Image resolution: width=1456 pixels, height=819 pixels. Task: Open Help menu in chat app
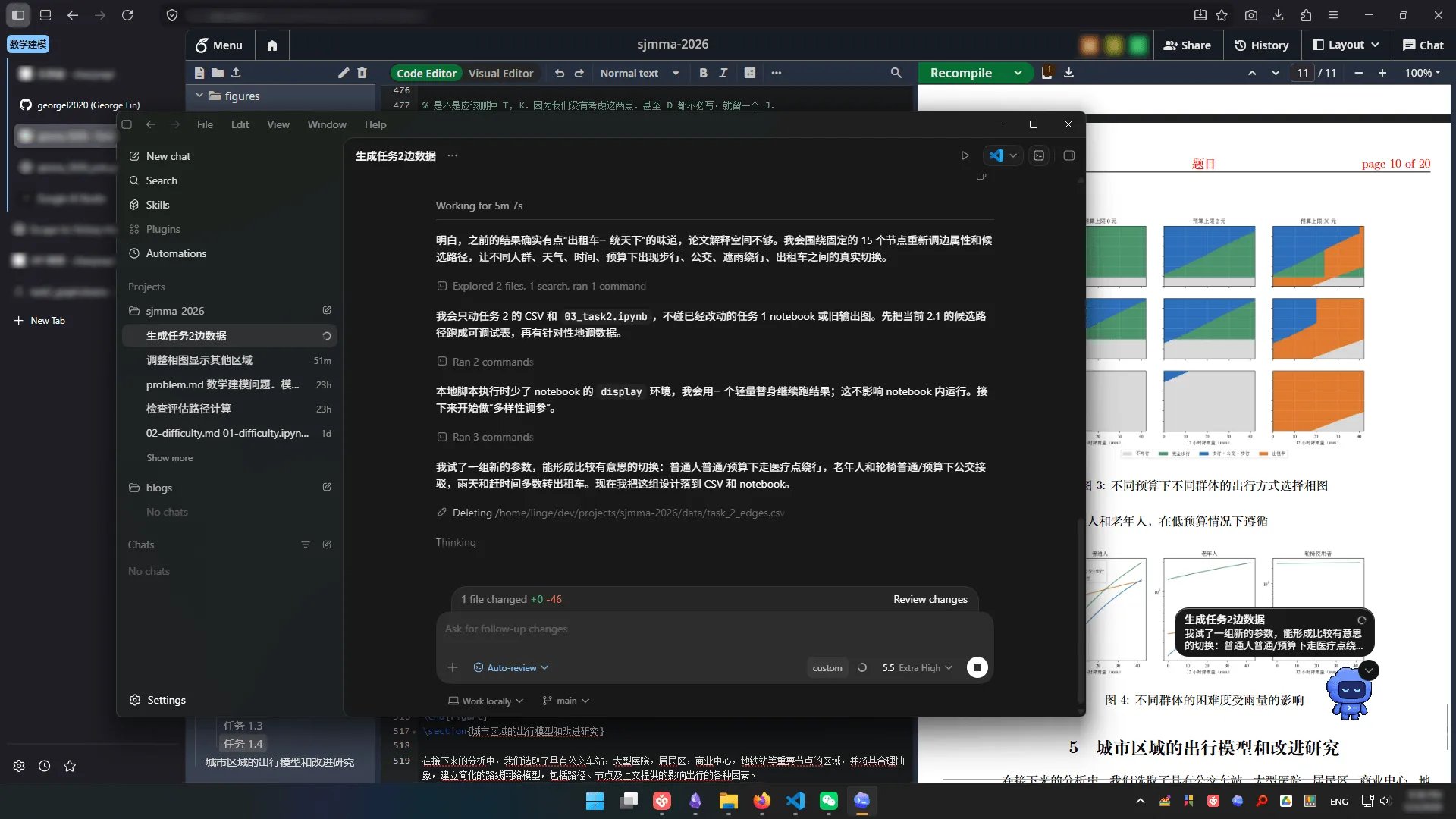pos(375,124)
